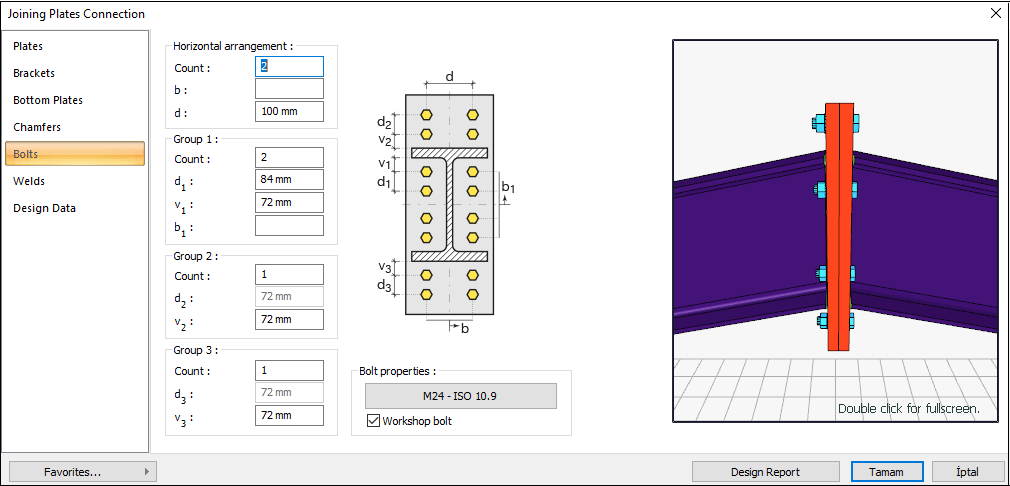Viewport: 1010px width, 486px height.
Task: Confirm with the Tamam button
Action: coord(887,472)
